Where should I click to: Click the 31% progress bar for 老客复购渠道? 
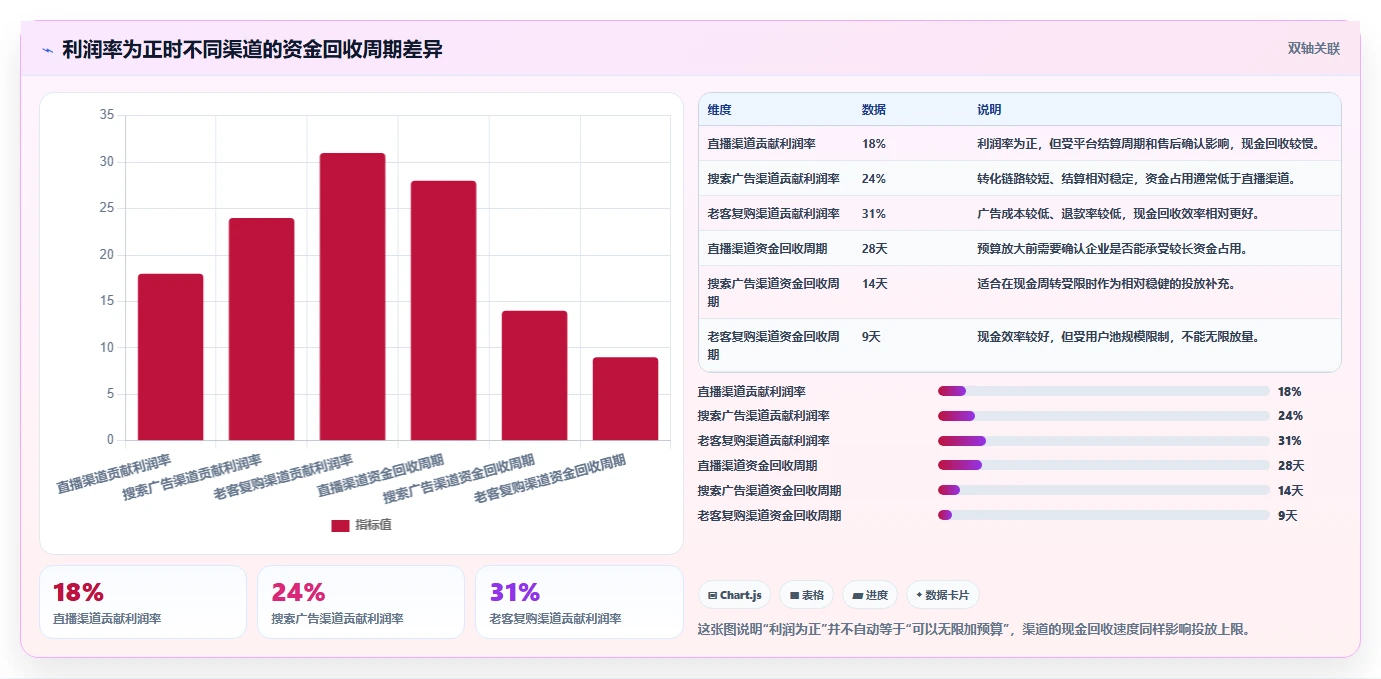(x=1104, y=441)
